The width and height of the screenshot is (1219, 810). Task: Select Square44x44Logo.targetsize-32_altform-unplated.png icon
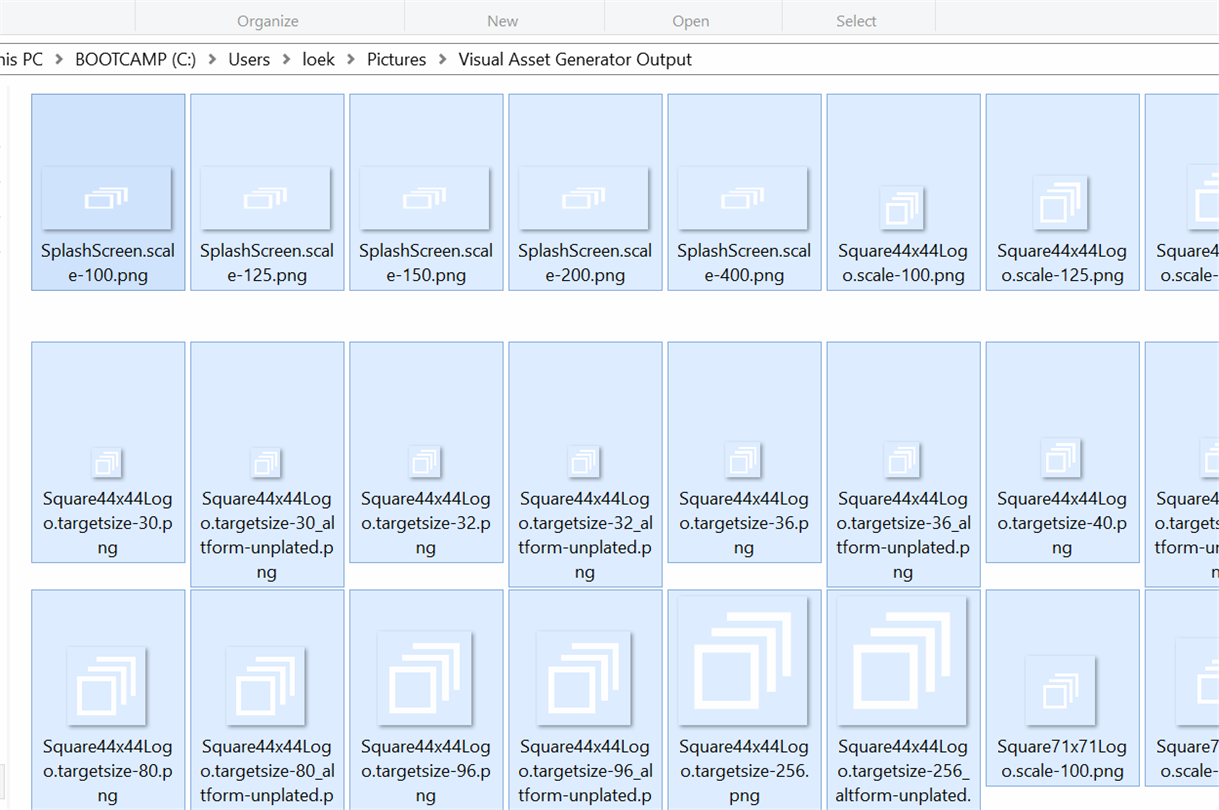coord(584,462)
